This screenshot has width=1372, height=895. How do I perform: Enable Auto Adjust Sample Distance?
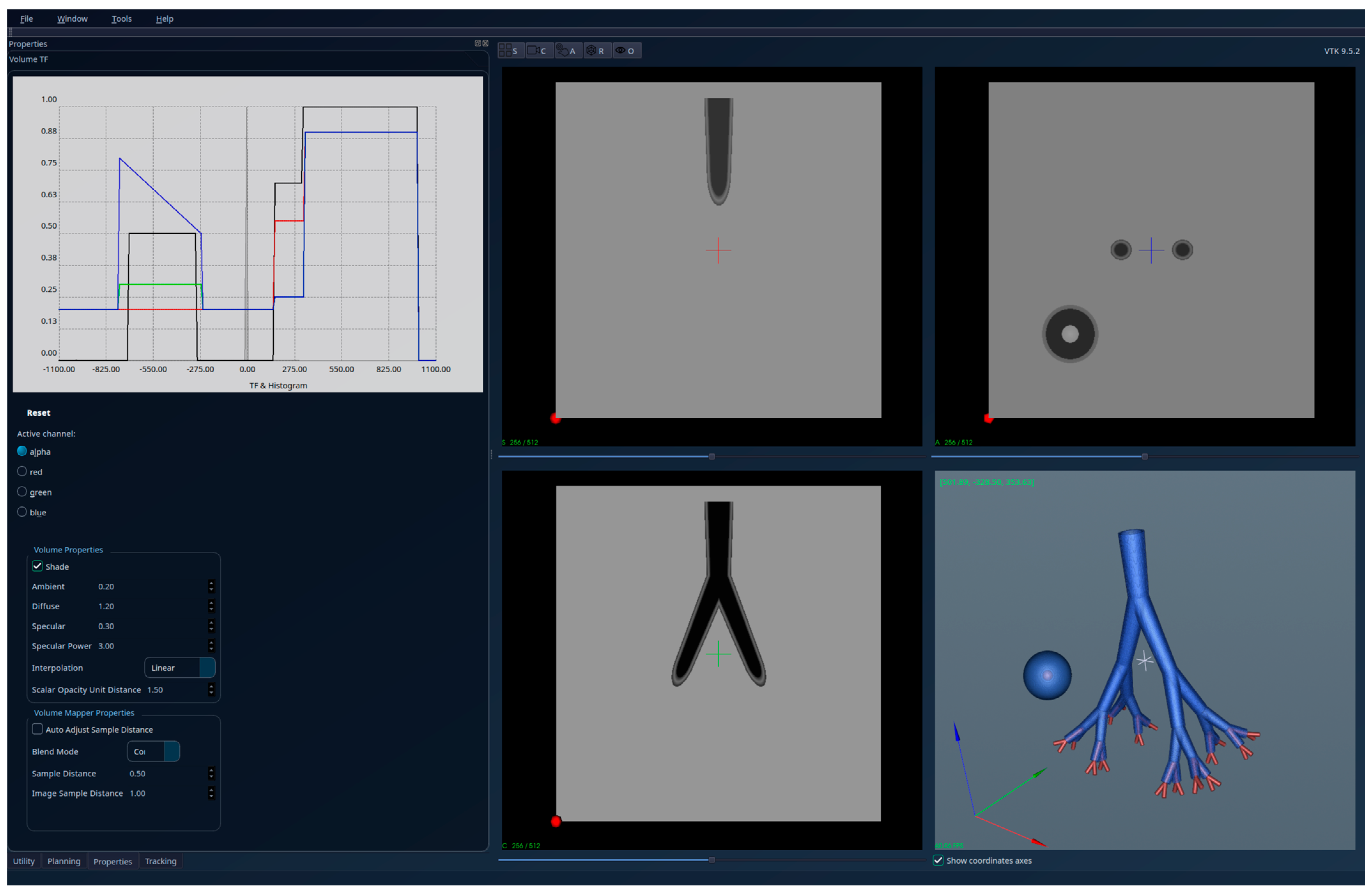coord(37,730)
